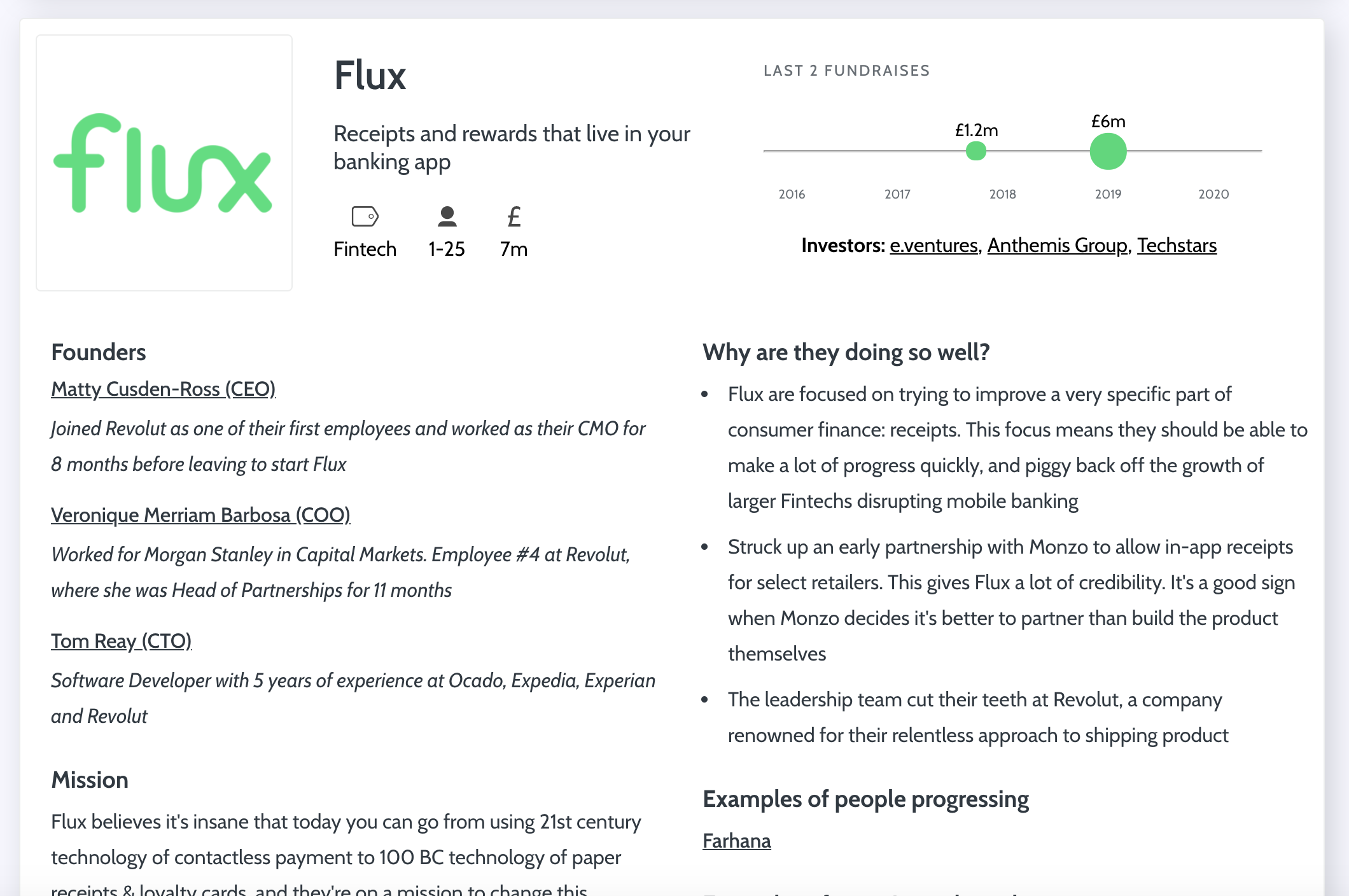Open the Anthemis Group investor link
Screen dimensions: 1349x896
1057,246
